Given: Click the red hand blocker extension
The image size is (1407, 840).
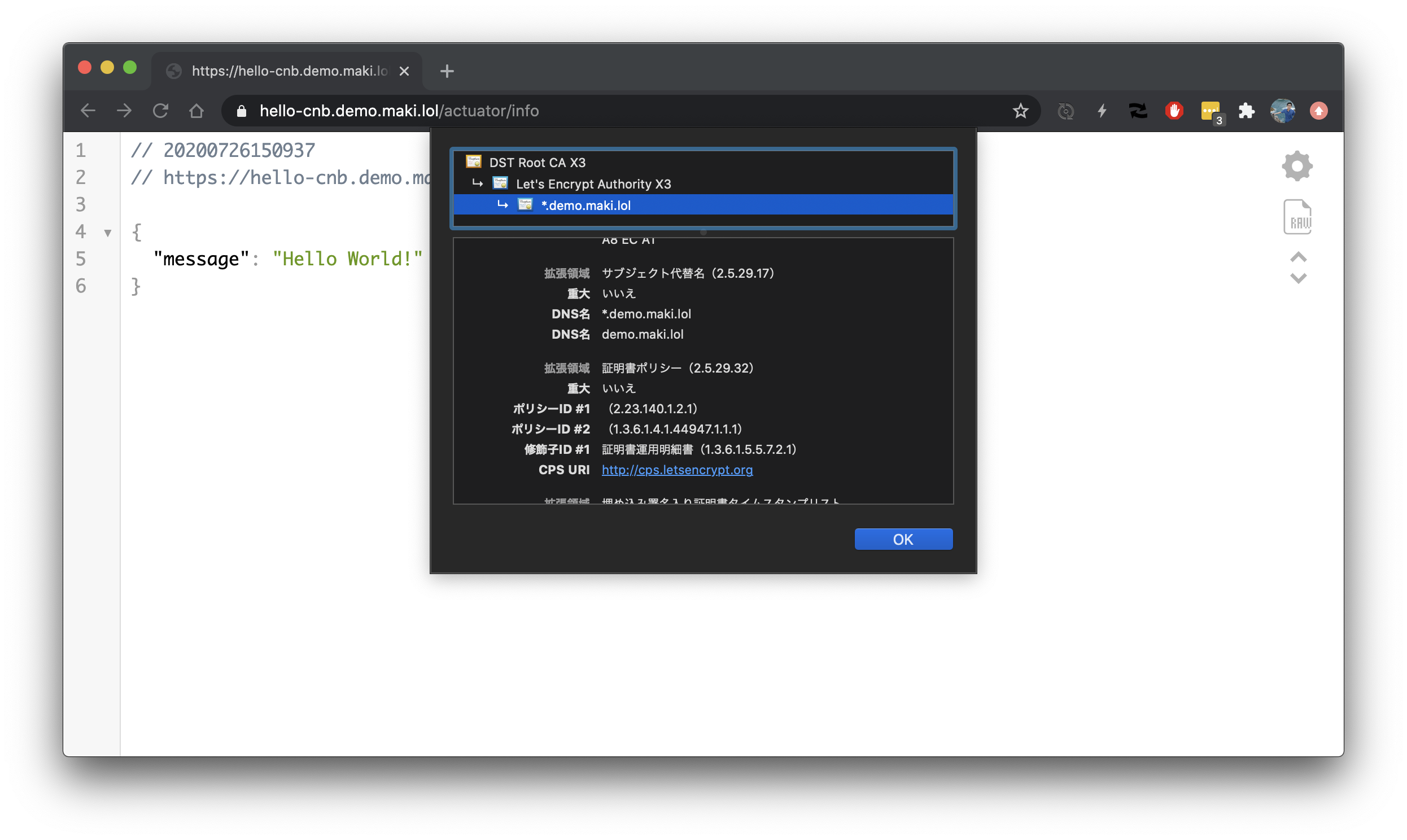Looking at the screenshot, I should coord(1174,111).
